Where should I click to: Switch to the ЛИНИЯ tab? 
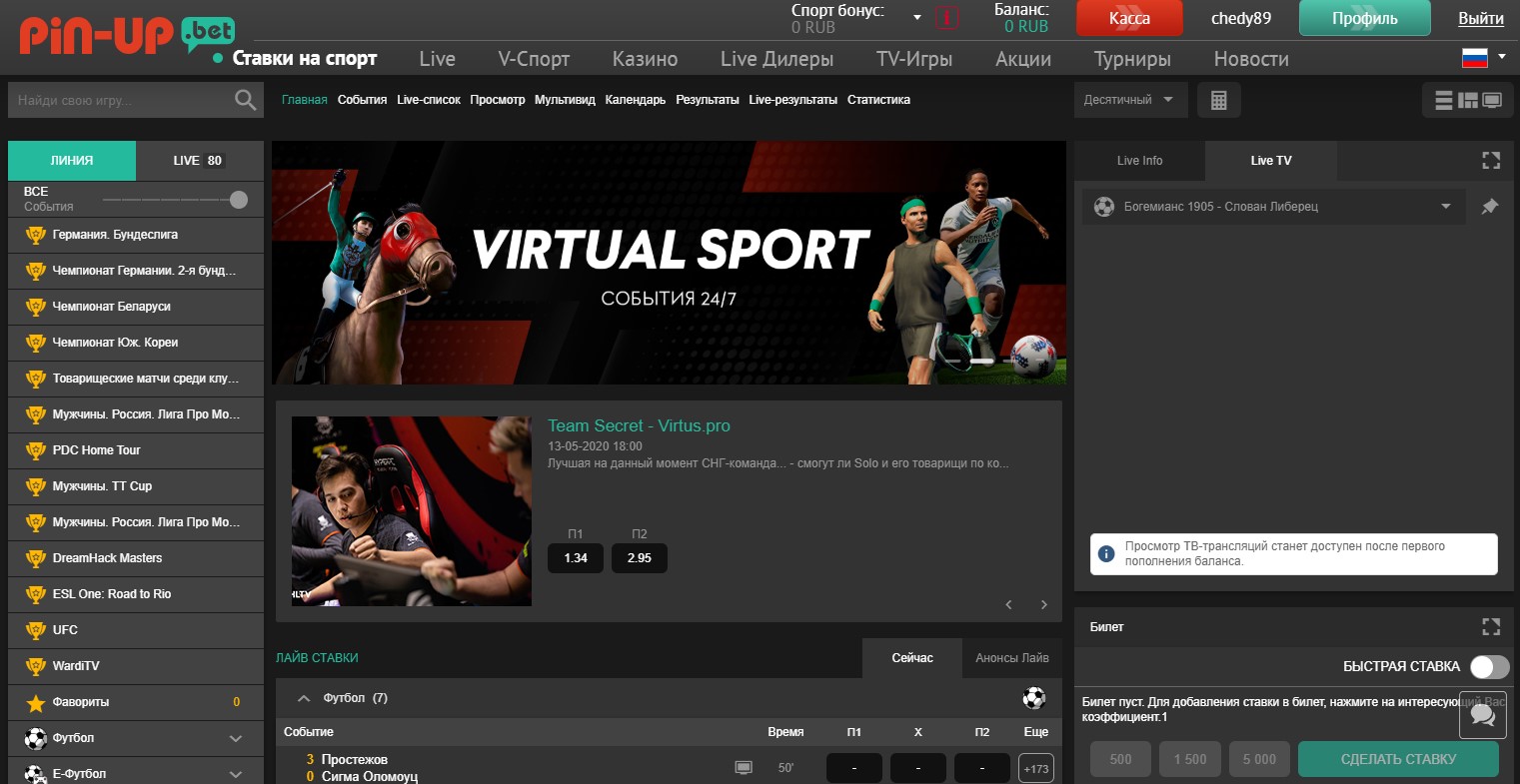(72, 161)
